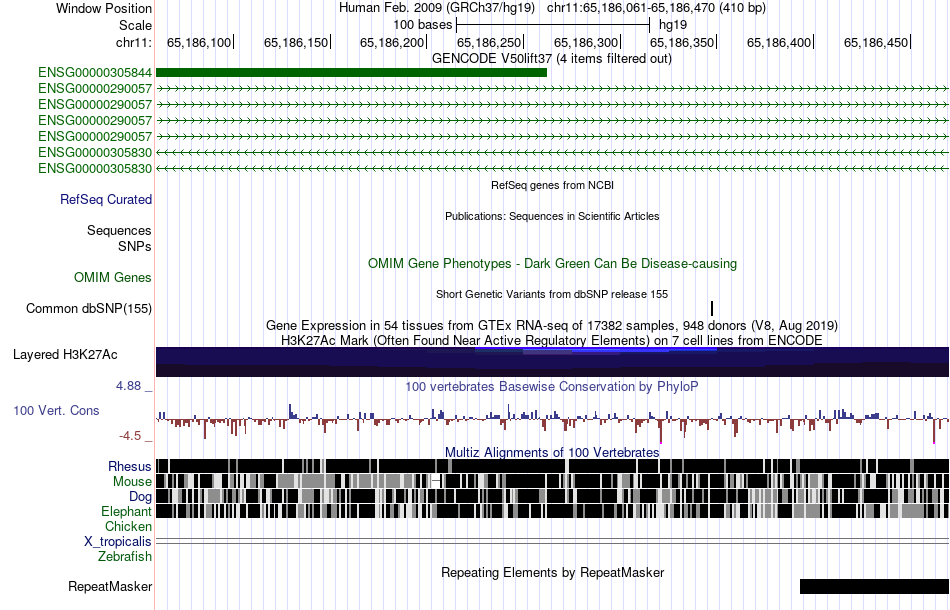The image size is (950, 610).
Task: Open the H3K27Ac Mark ENCODE track title
Action: point(552,340)
